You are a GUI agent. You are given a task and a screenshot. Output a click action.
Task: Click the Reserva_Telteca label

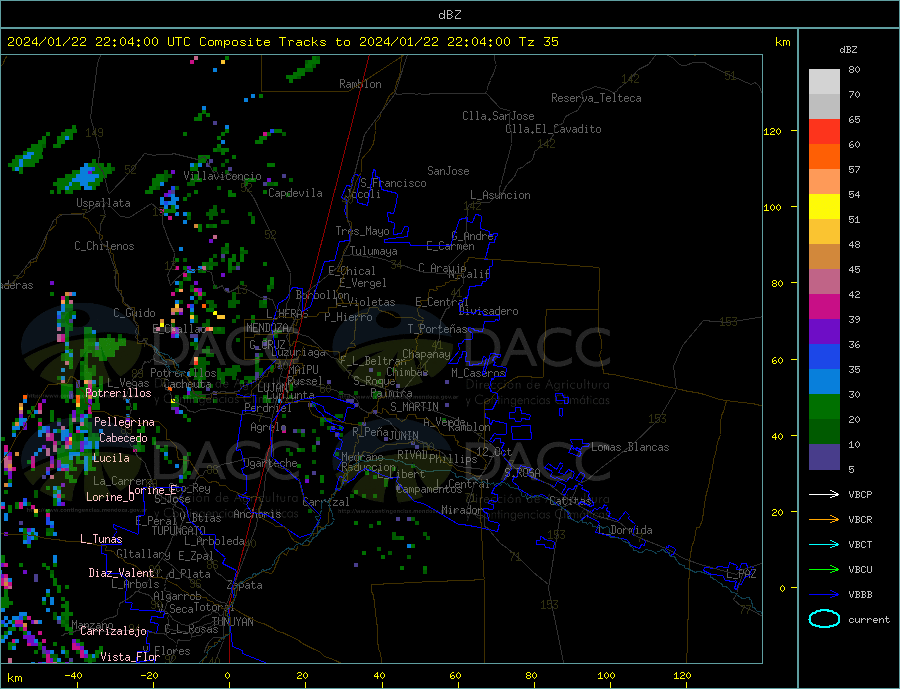pyautogui.click(x=596, y=98)
